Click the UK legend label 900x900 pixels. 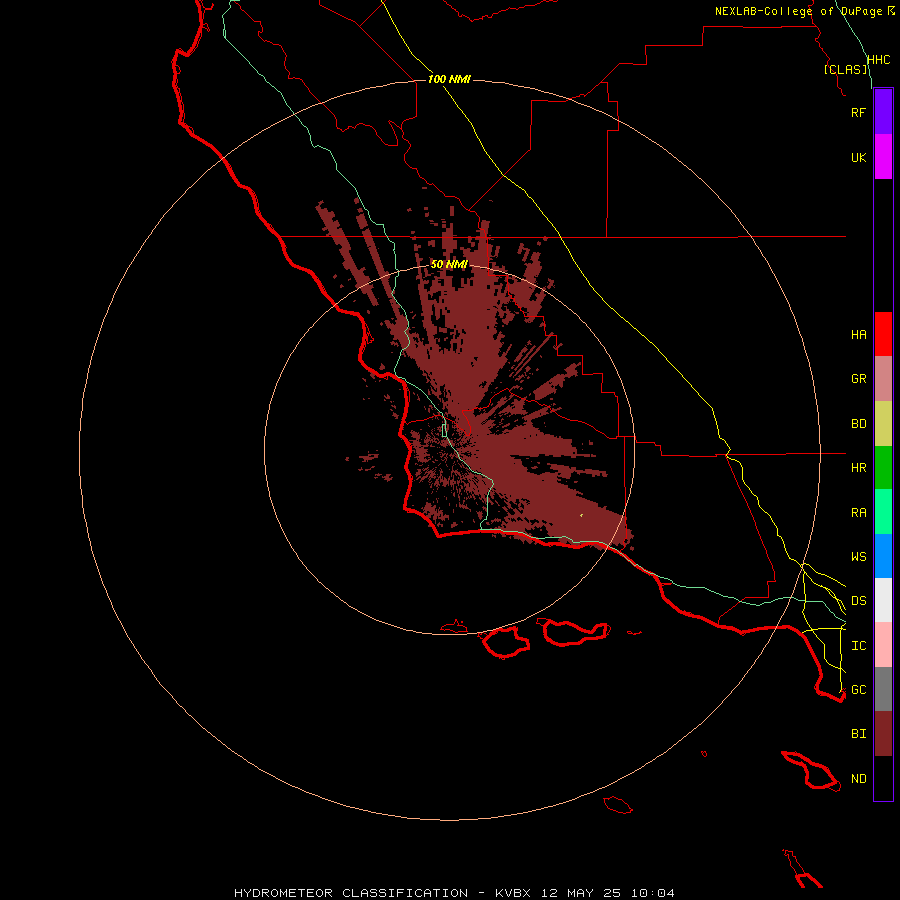858,157
